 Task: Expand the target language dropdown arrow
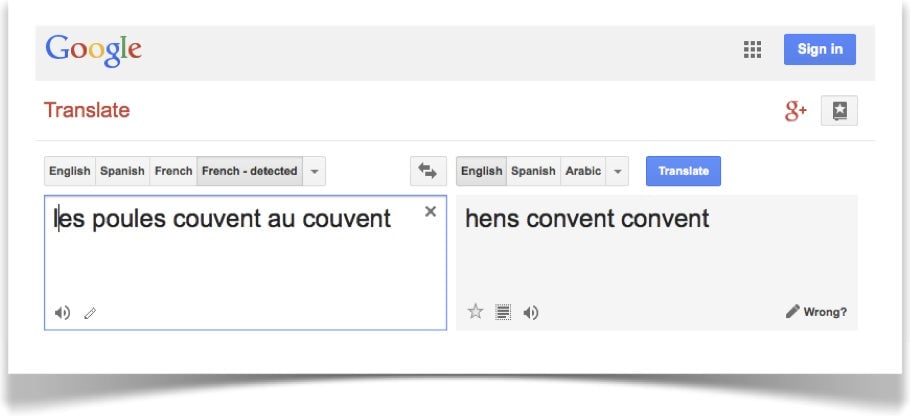click(617, 171)
